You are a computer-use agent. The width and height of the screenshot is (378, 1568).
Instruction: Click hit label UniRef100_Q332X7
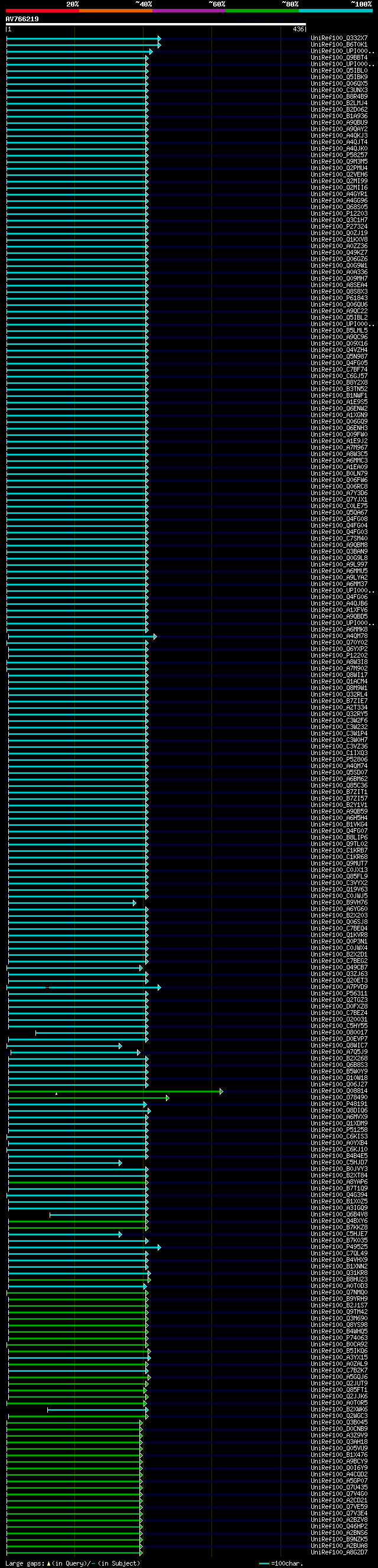339,38
